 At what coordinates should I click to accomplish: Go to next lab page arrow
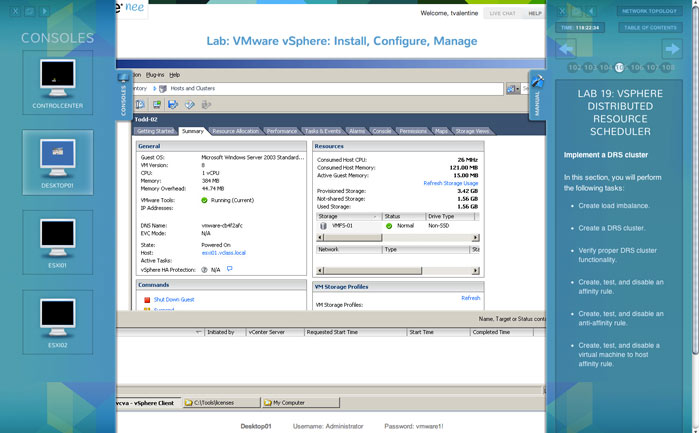coord(672,49)
